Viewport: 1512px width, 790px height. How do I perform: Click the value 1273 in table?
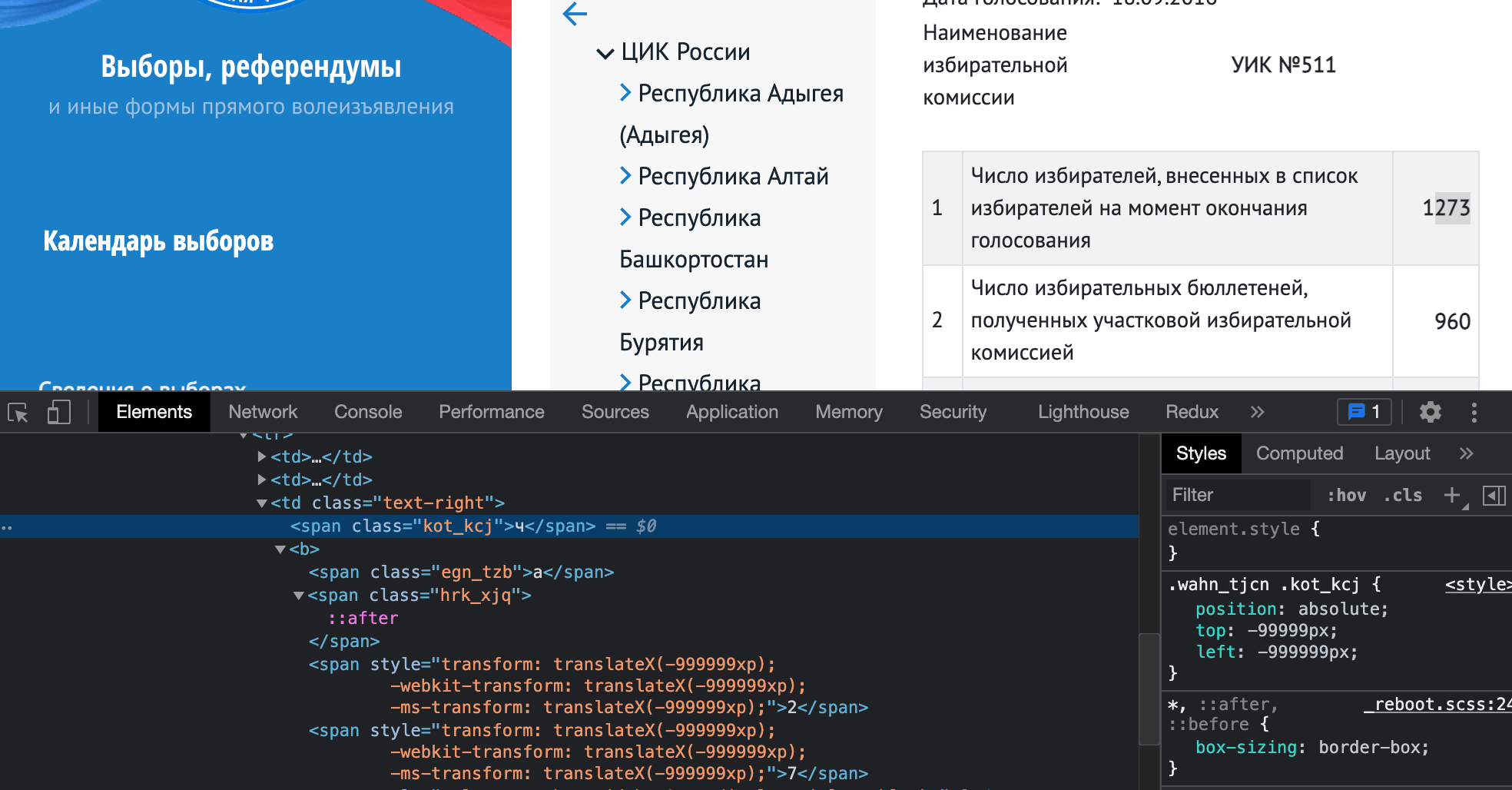pyautogui.click(x=1446, y=208)
